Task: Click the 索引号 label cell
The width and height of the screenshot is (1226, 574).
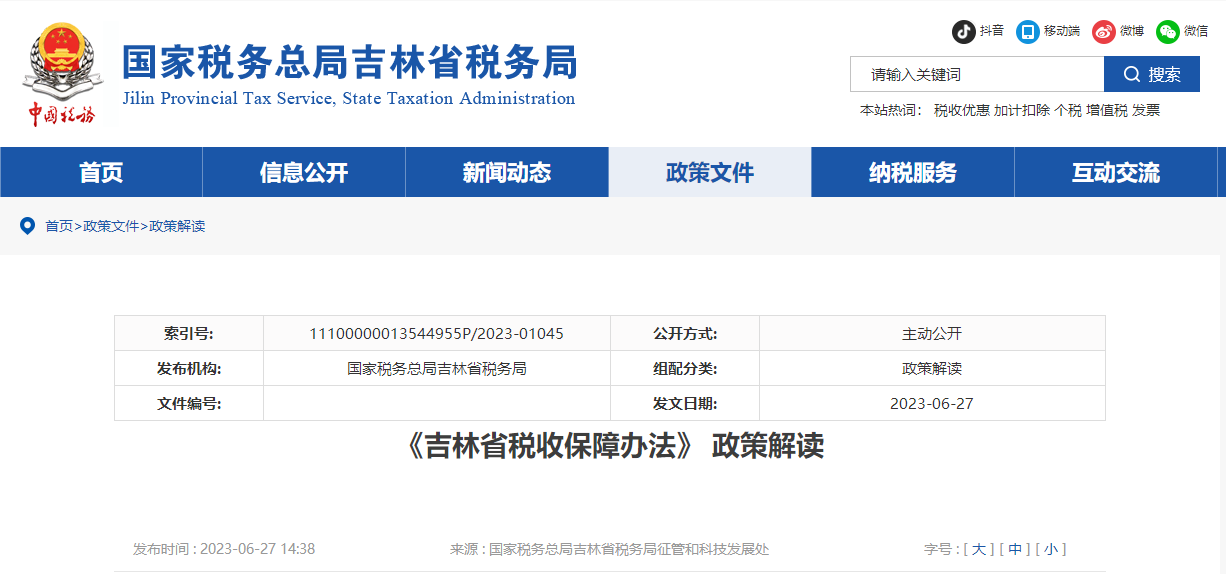Action: [x=189, y=334]
